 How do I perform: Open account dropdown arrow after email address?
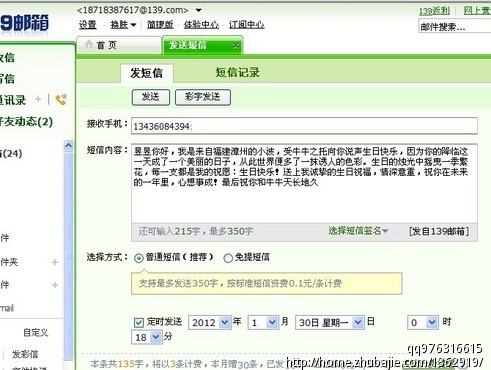click(x=198, y=10)
